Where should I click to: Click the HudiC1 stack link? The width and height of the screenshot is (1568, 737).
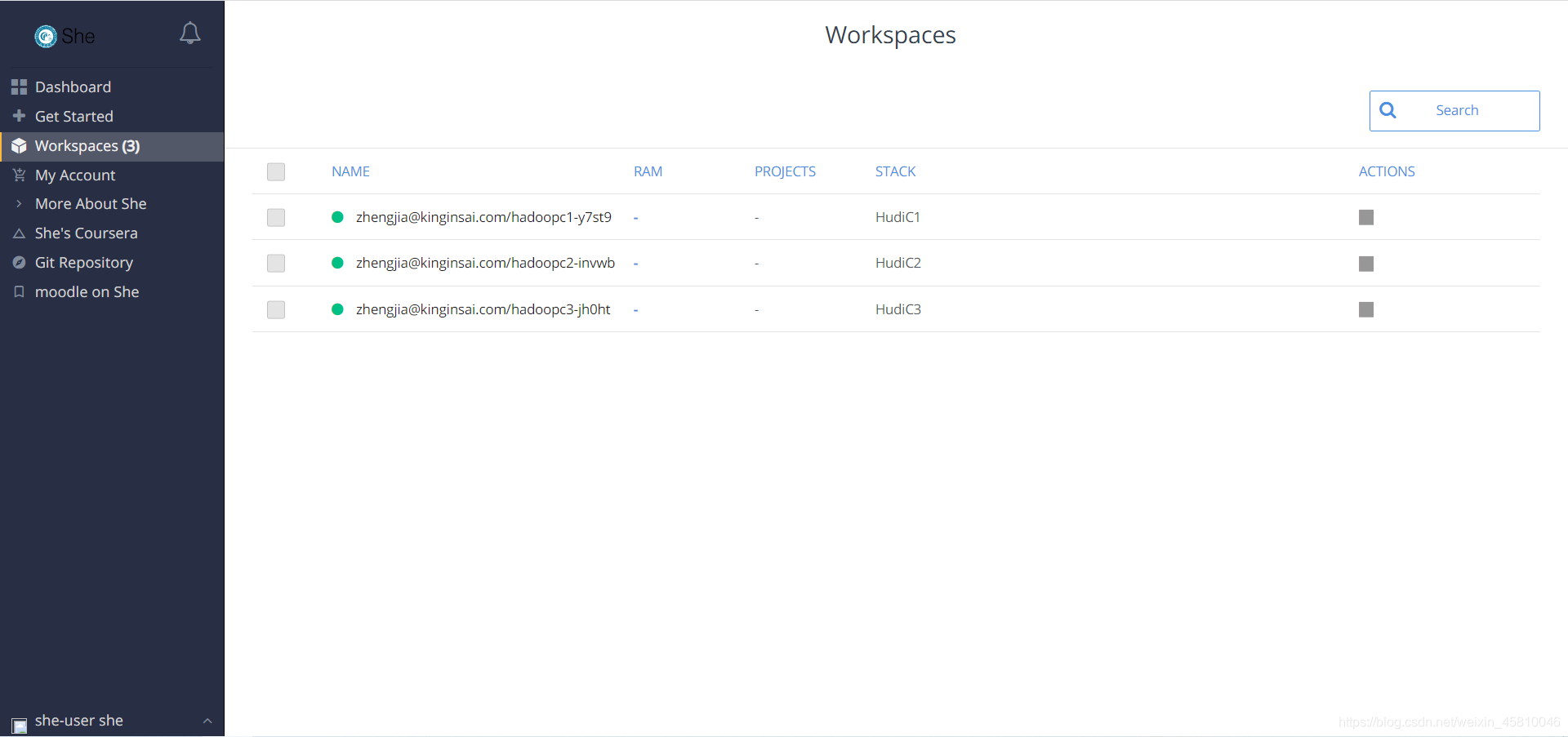898,217
